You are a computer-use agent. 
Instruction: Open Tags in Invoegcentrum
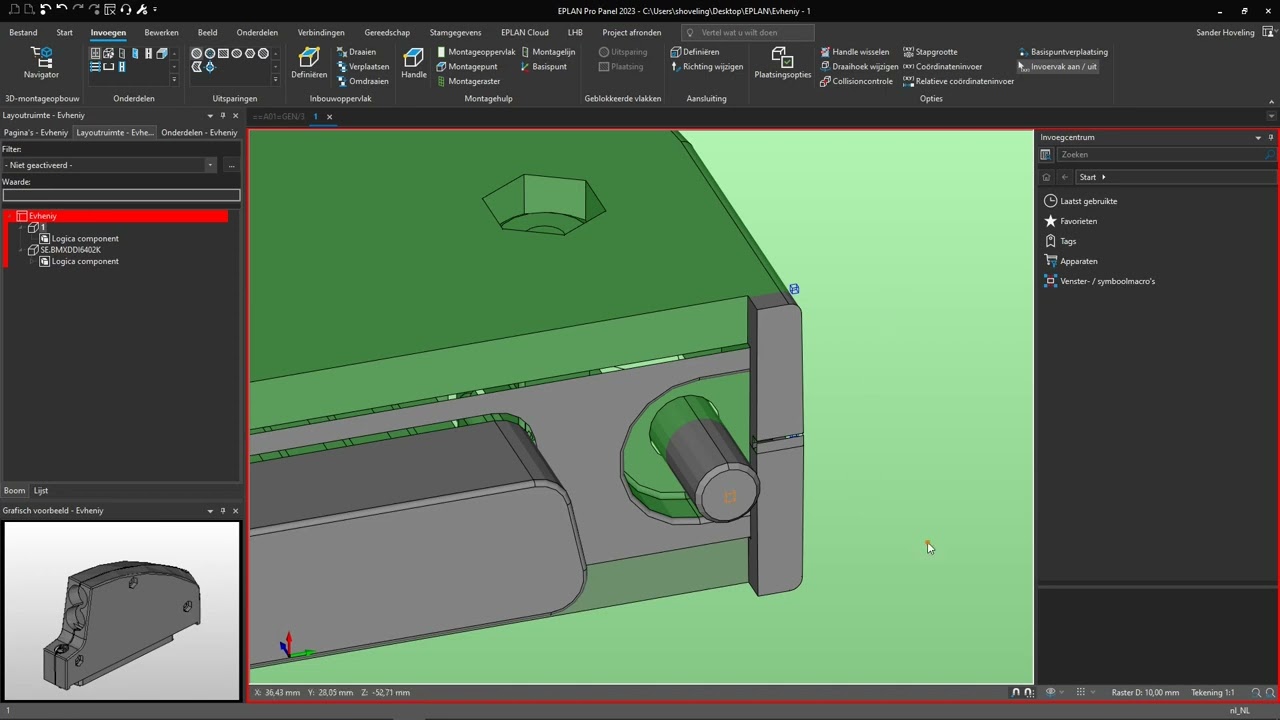pos(1060,241)
